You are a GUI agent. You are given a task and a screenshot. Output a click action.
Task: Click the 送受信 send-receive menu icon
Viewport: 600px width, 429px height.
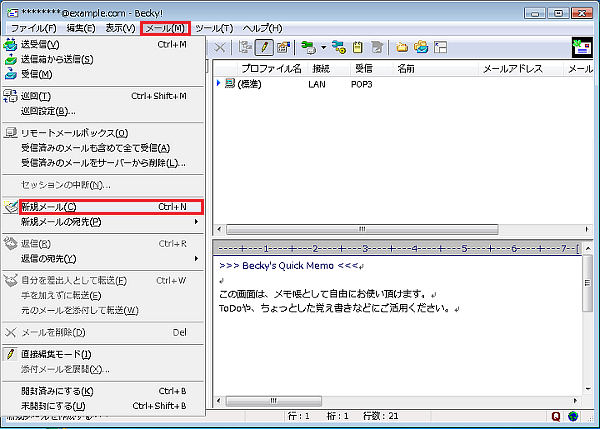tap(10, 44)
